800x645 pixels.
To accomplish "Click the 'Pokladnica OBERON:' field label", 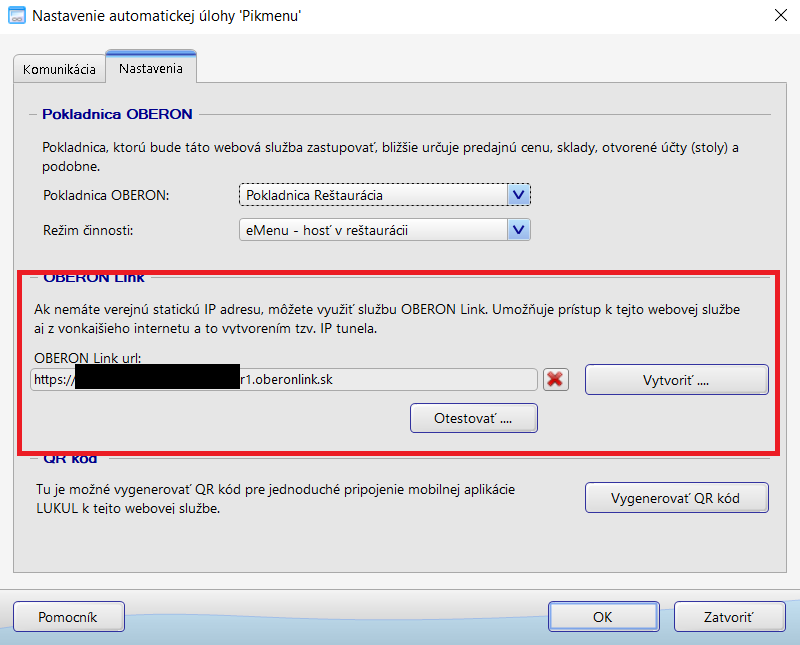I will coord(106,195).
